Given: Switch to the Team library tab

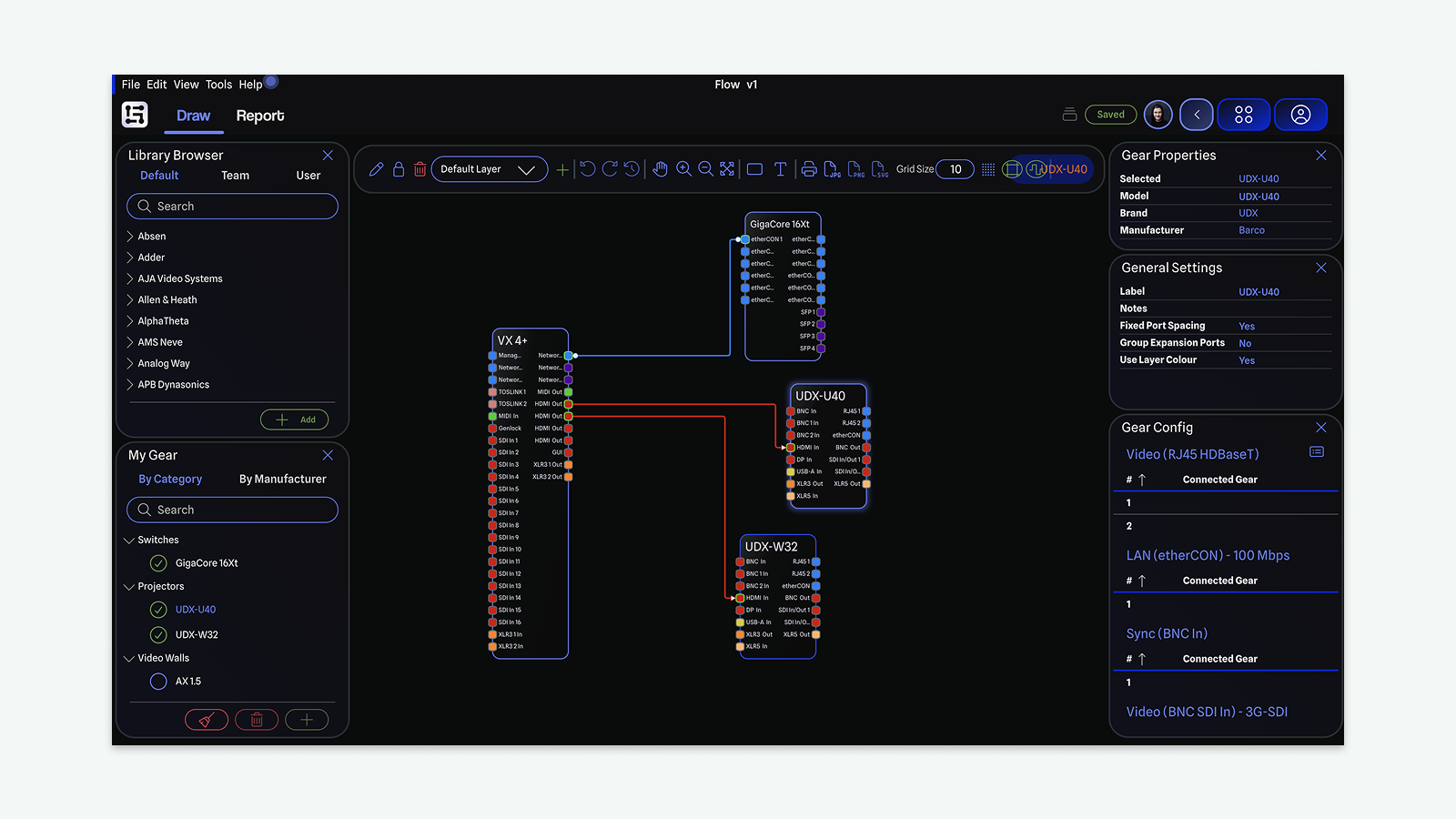Looking at the screenshot, I should (x=235, y=176).
